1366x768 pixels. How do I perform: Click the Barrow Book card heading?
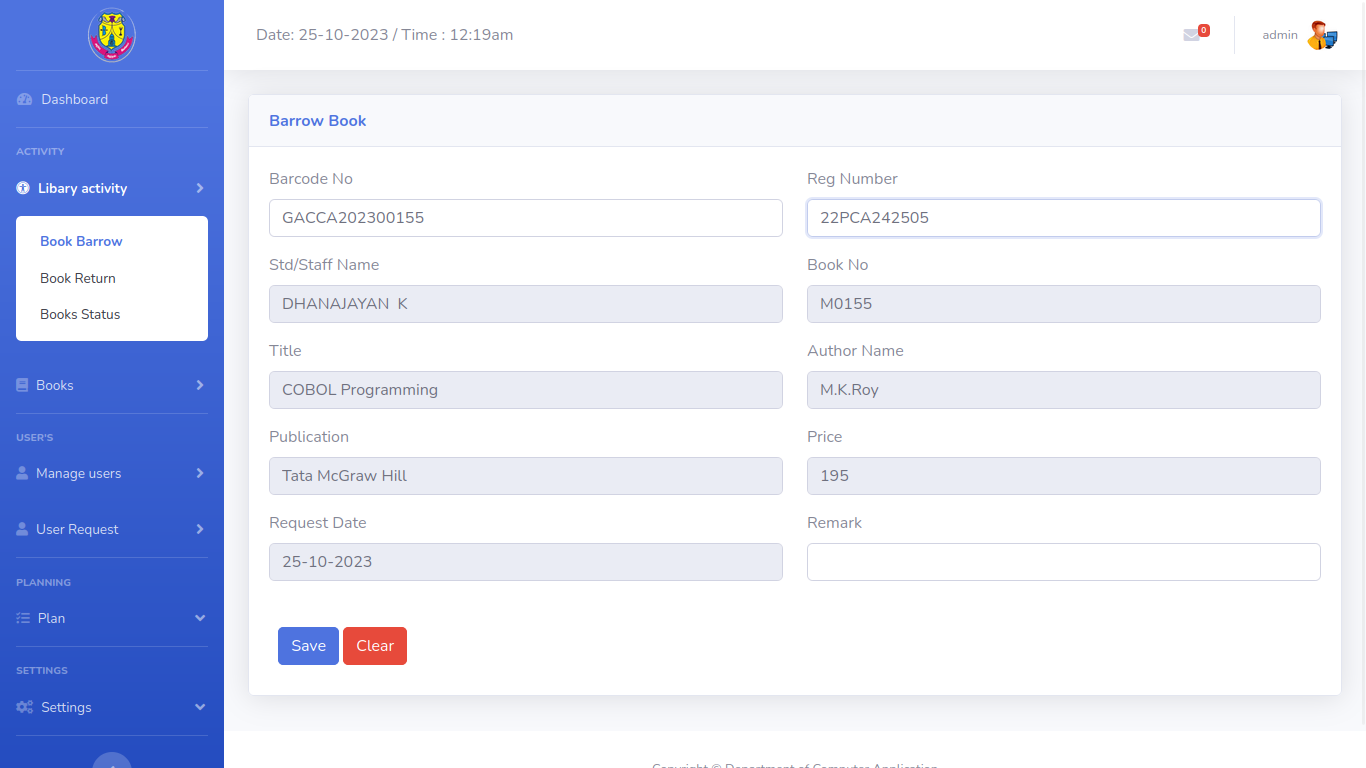click(x=318, y=121)
